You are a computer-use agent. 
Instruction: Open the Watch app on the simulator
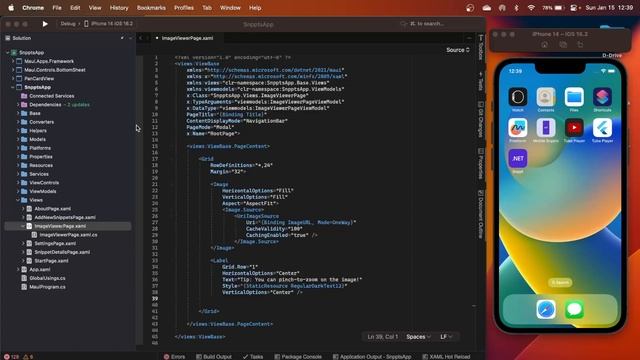click(518, 97)
